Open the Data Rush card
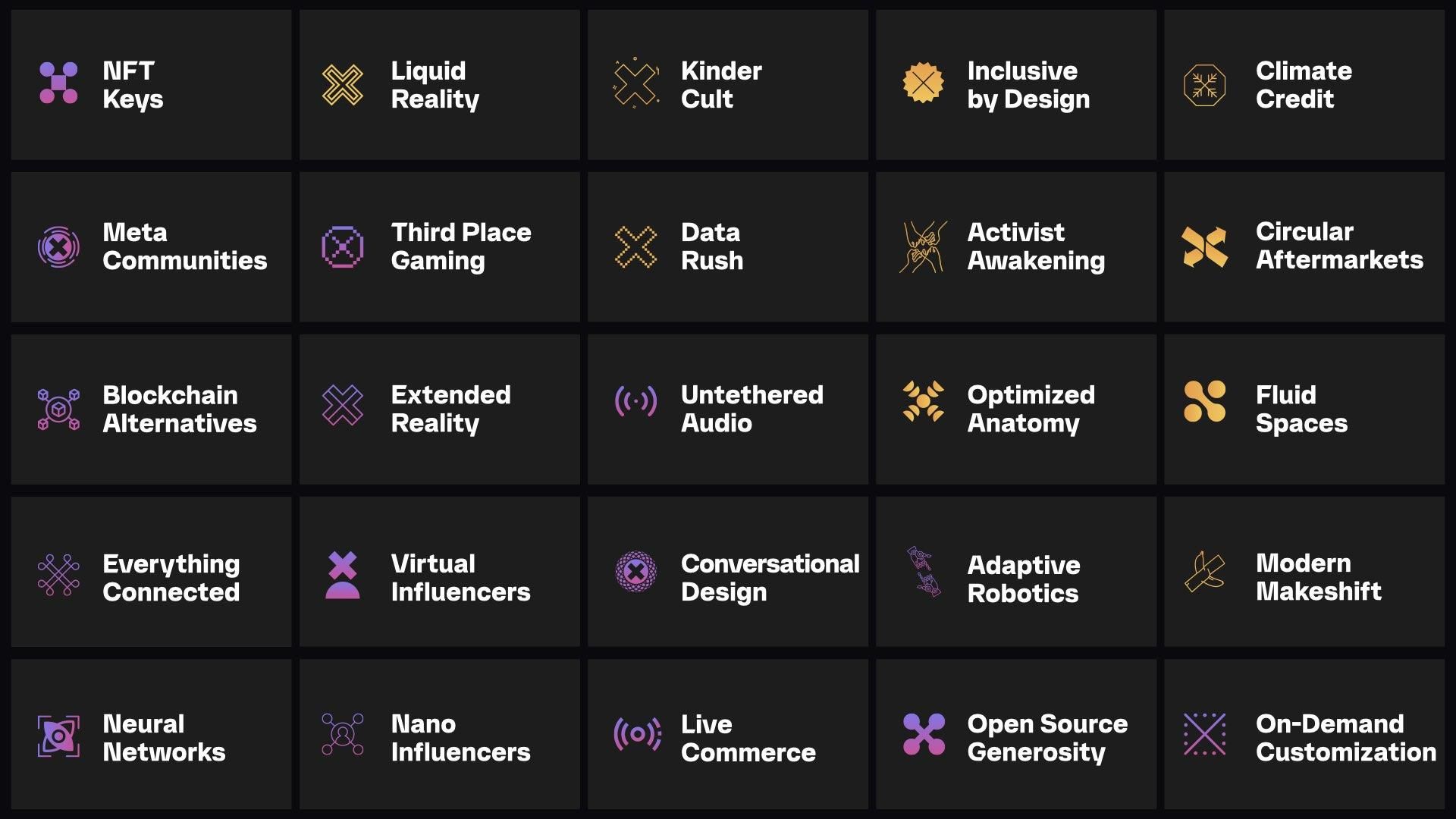The width and height of the screenshot is (1456, 819). coord(728,247)
